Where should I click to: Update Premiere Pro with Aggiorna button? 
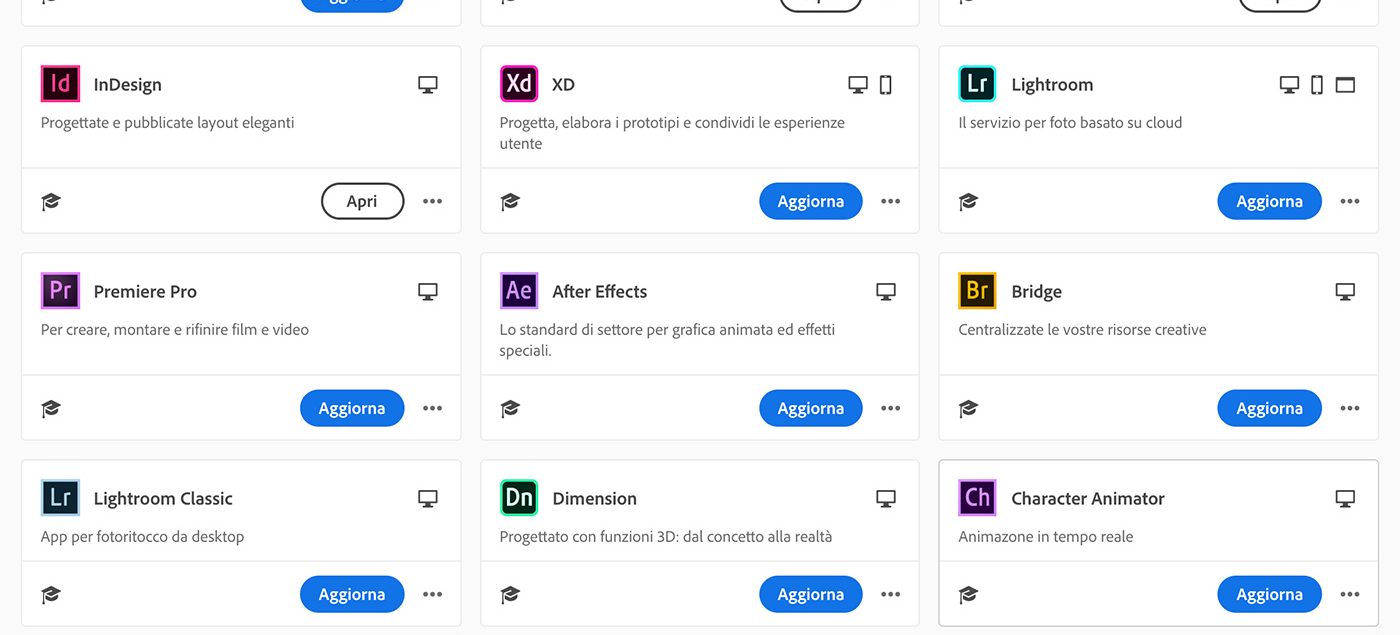pos(352,408)
